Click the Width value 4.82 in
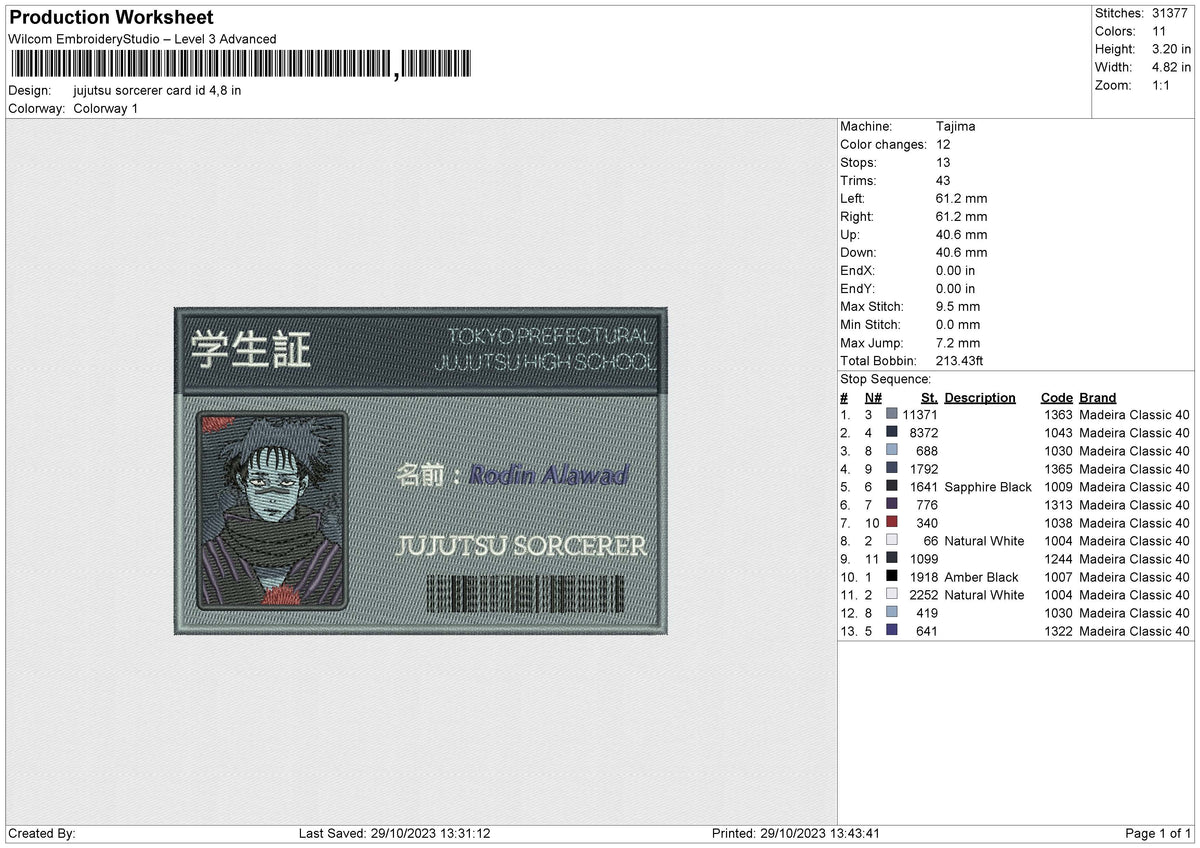The image size is (1200, 848). click(x=1172, y=68)
